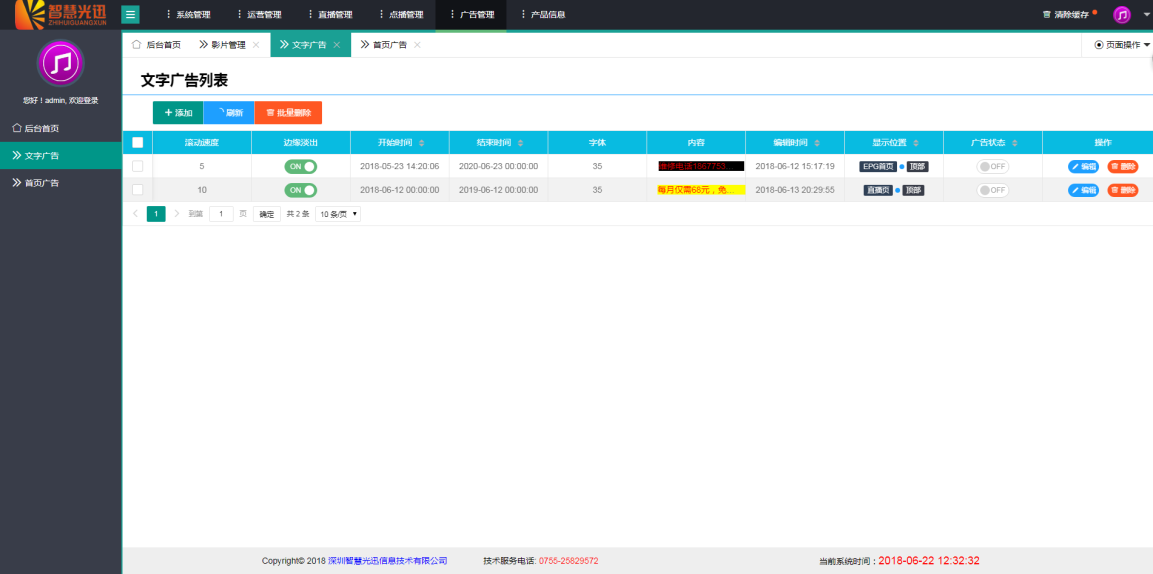This screenshot has height=574, width=1153.
Task: Click the 刷新 button
Action: click(229, 112)
